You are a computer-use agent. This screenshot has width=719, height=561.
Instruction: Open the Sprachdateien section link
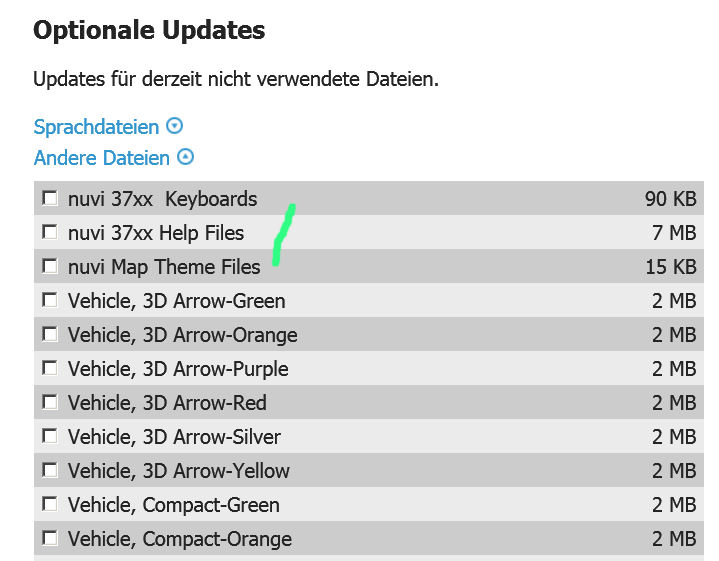96,127
